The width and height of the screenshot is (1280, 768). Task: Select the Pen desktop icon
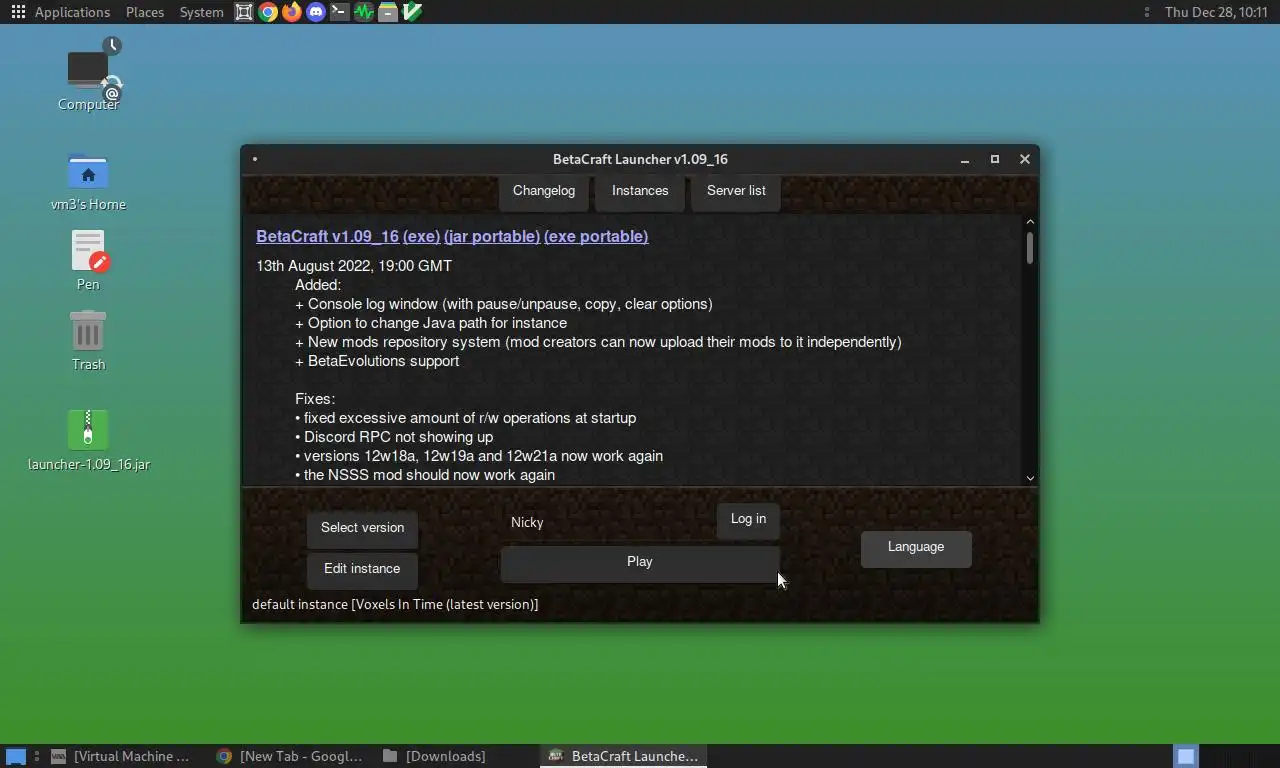[x=88, y=260]
